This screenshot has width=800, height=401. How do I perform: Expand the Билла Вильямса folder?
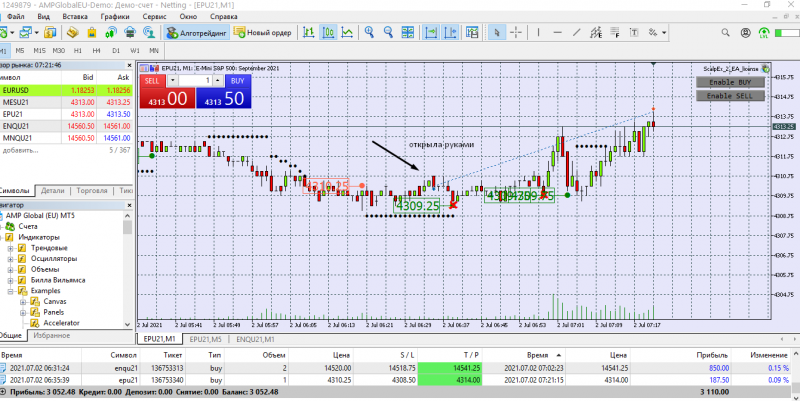click(x=10, y=280)
